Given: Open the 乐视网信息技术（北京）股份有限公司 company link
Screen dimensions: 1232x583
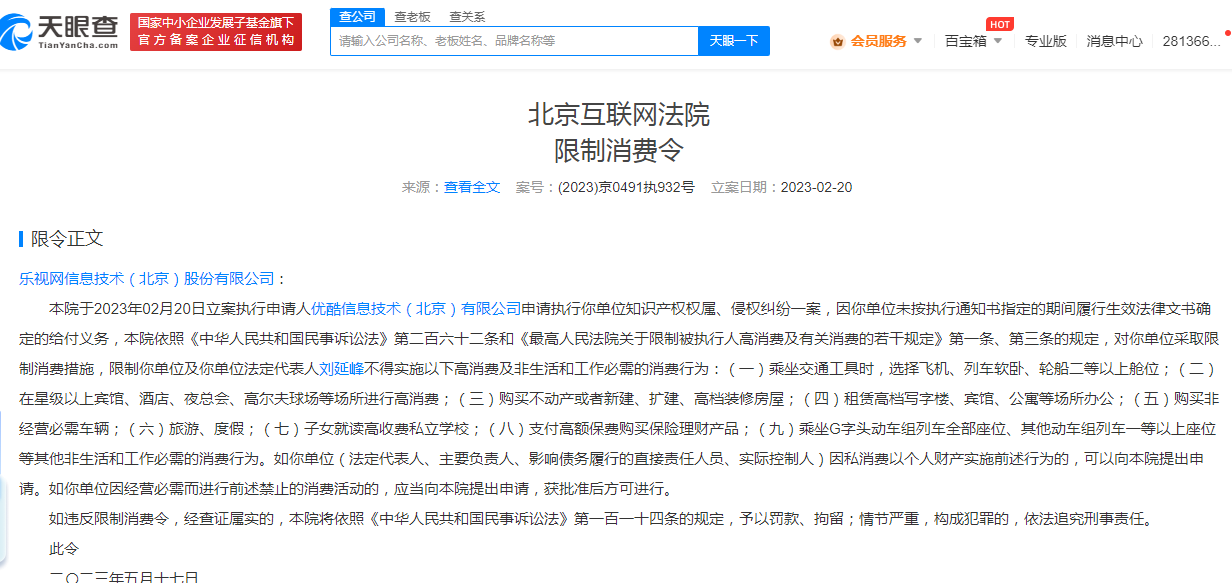Looking at the screenshot, I should point(146,278).
